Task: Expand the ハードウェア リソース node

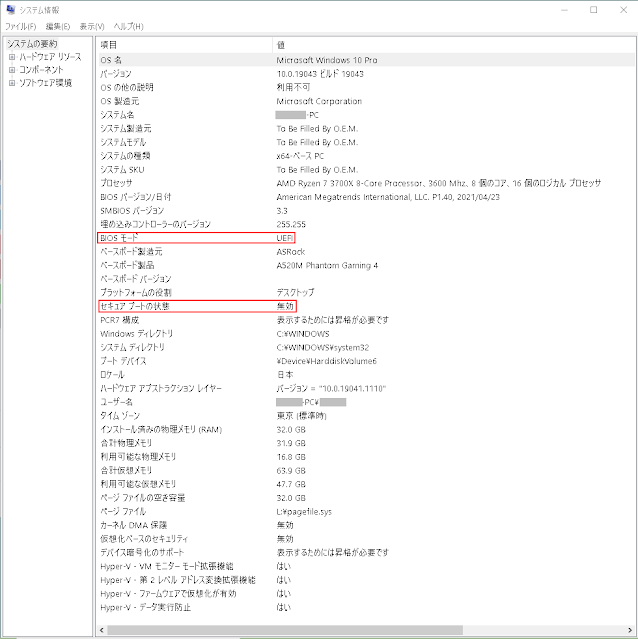Action: coord(11,57)
